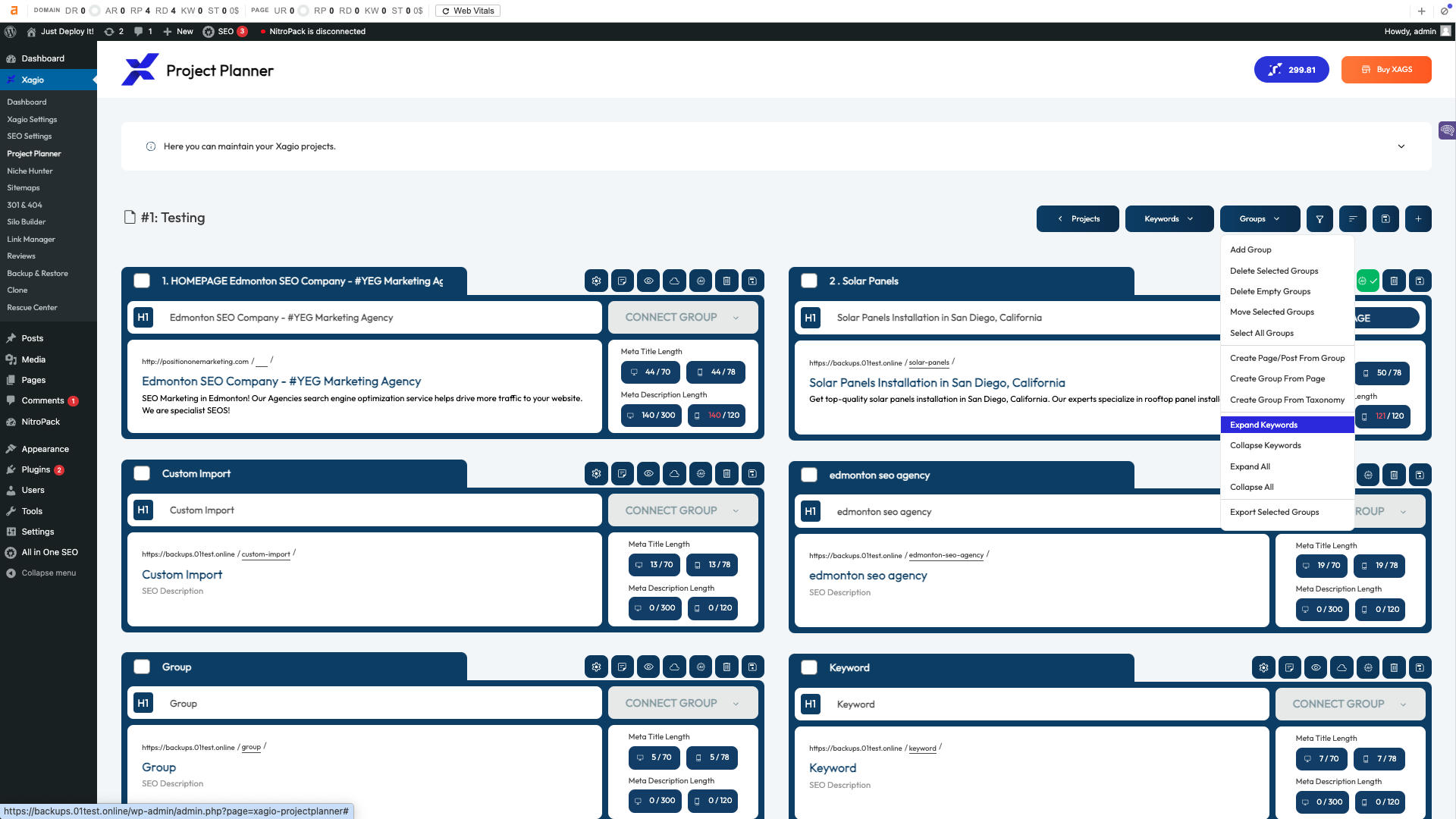This screenshot has width=1456, height=819.
Task: Open notes icon of left Group card
Action: click(x=622, y=667)
